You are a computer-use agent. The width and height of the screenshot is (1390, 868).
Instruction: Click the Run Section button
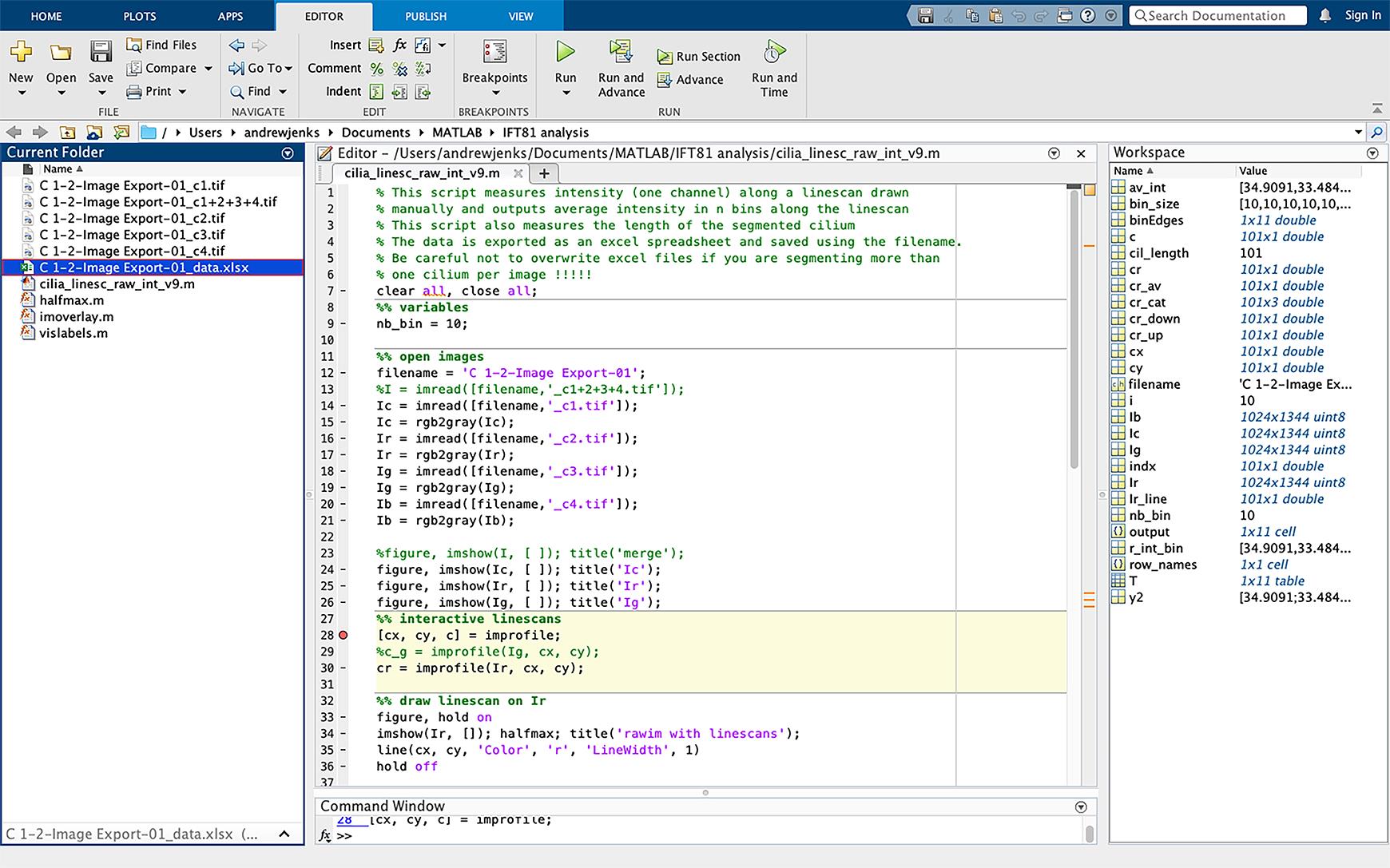point(698,57)
